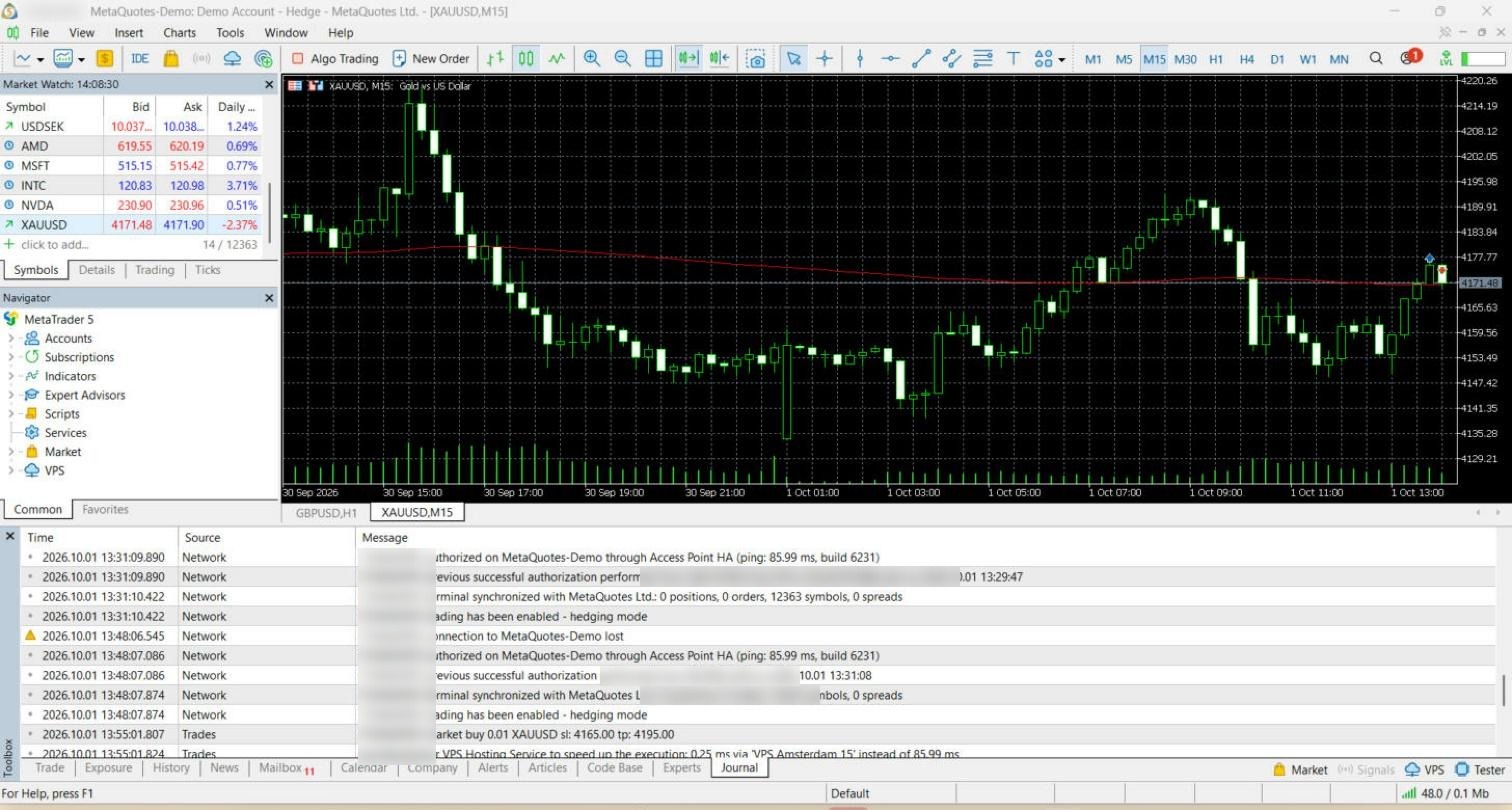1512x810 pixels.
Task: Open the chart type dropdown arrow
Action: point(40,59)
